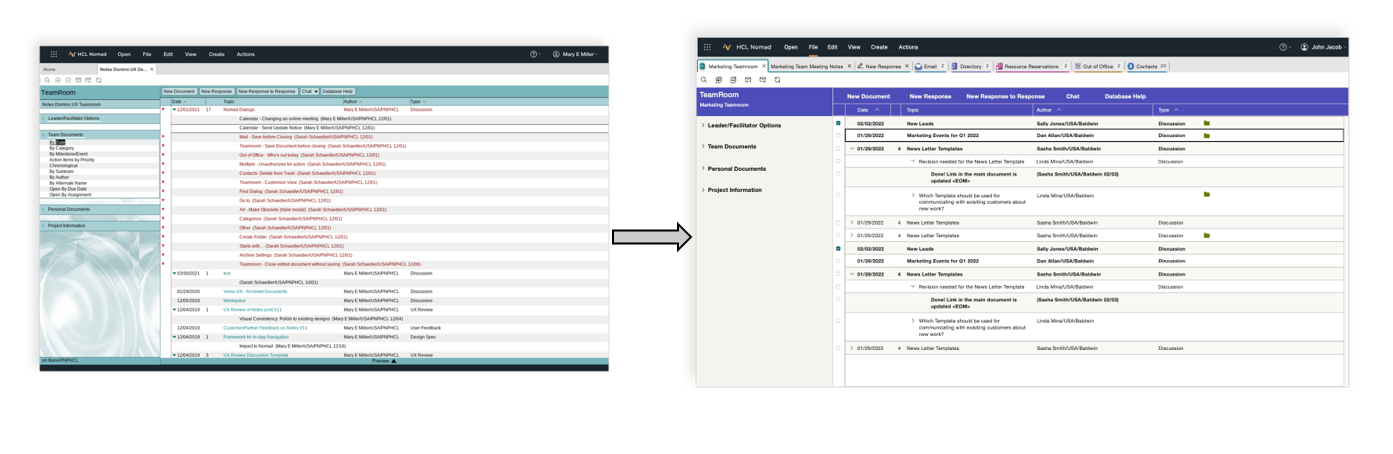Open the Create menu in right window
Image resolution: width=1393 pixels, height=454 pixels.
(879, 47)
